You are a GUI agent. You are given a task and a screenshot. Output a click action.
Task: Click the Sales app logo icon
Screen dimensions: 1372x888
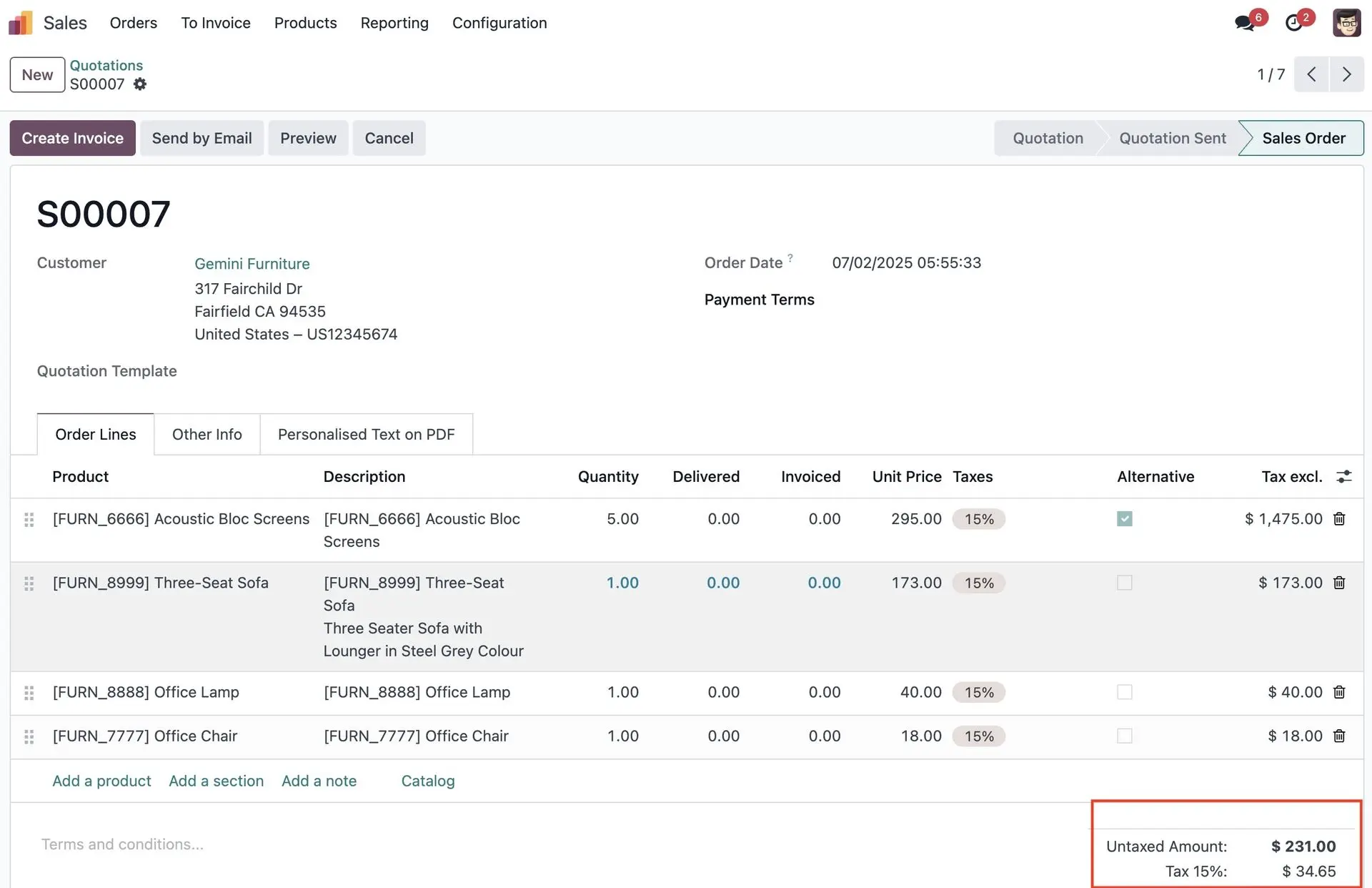coord(21,23)
